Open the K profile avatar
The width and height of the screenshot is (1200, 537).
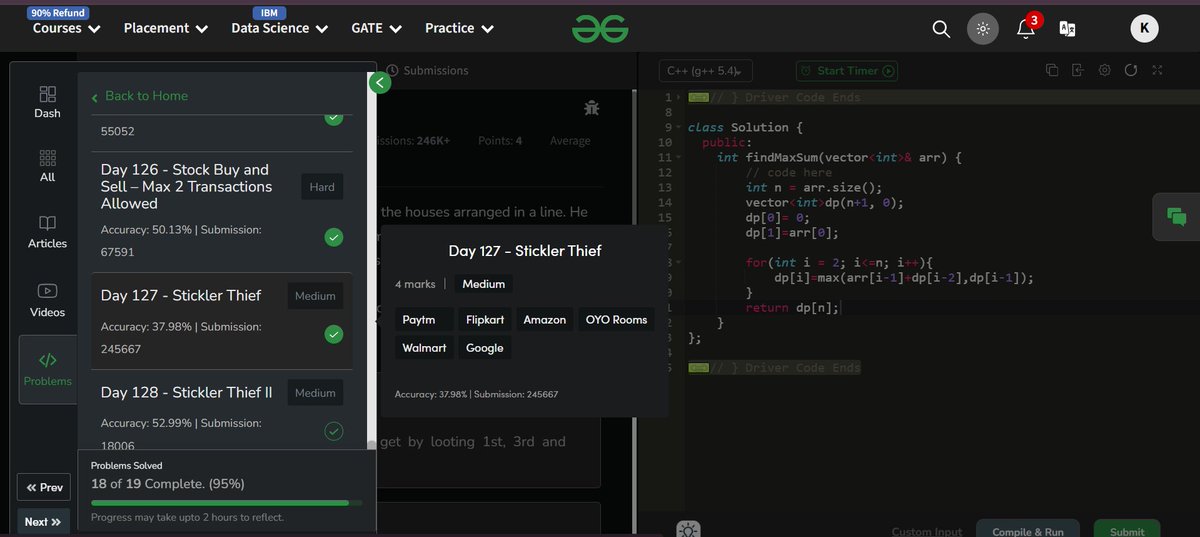coord(1144,29)
